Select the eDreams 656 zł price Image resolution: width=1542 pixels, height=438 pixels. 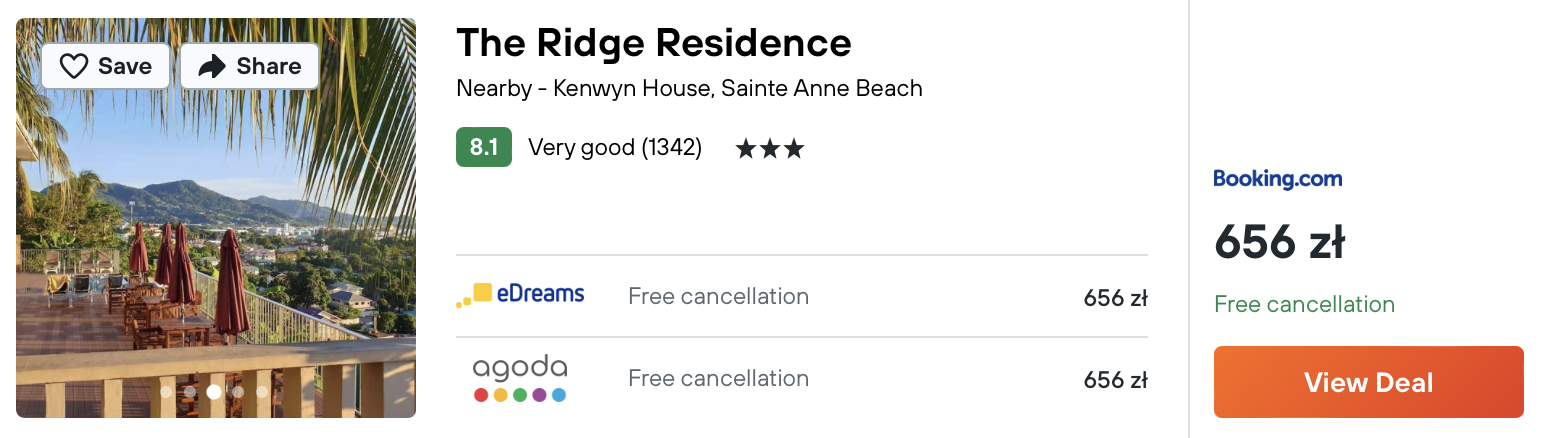(1115, 297)
